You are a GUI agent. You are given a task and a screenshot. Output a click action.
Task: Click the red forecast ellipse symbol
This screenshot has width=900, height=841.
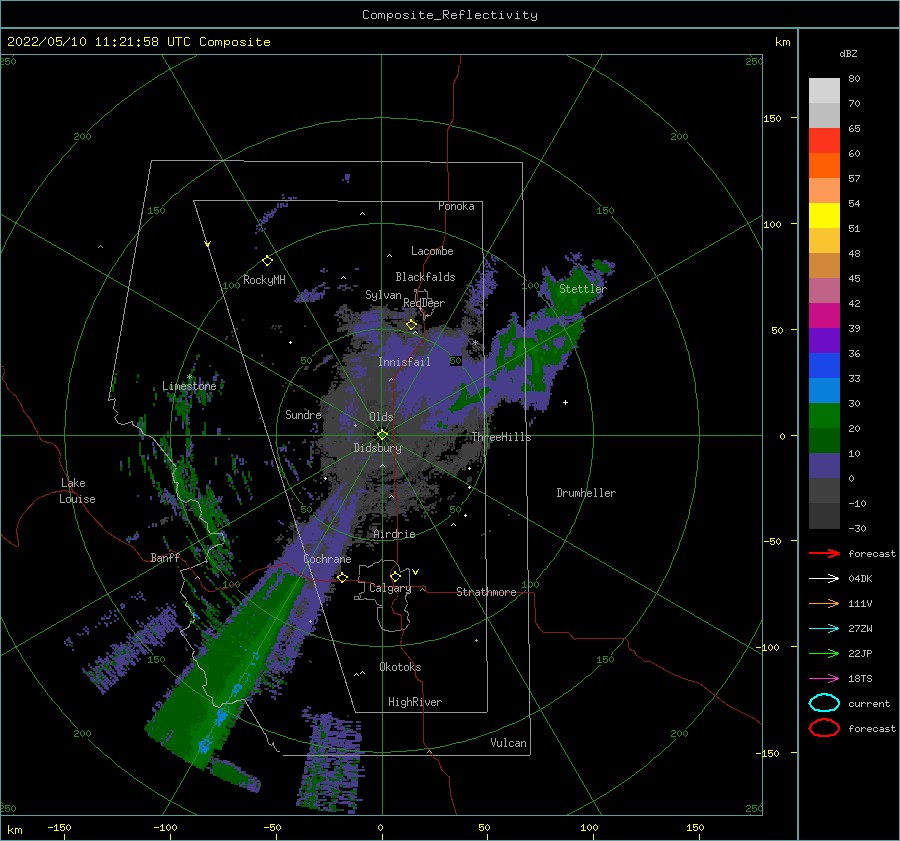824,728
